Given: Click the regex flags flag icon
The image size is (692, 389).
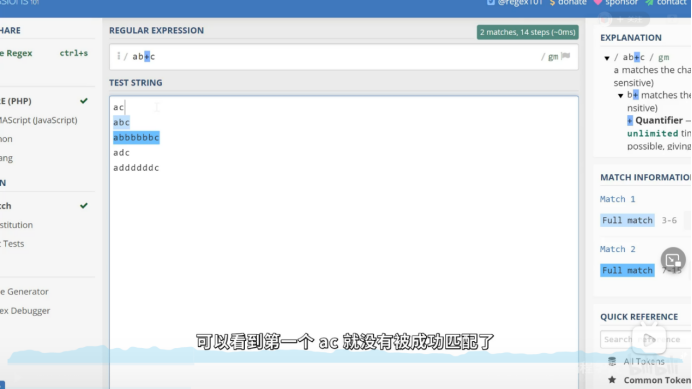Looking at the screenshot, I should point(566,56).
